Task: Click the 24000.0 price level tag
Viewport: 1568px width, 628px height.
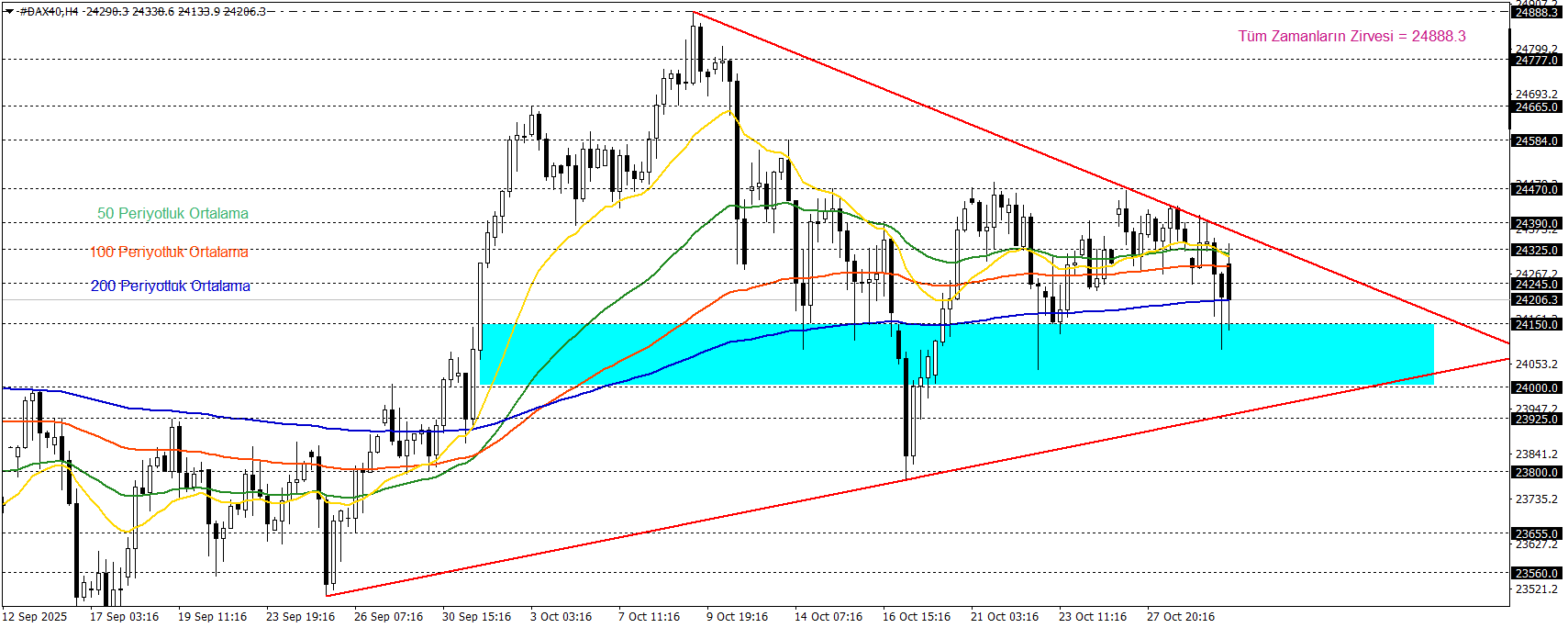Action: click(1536, 387)
